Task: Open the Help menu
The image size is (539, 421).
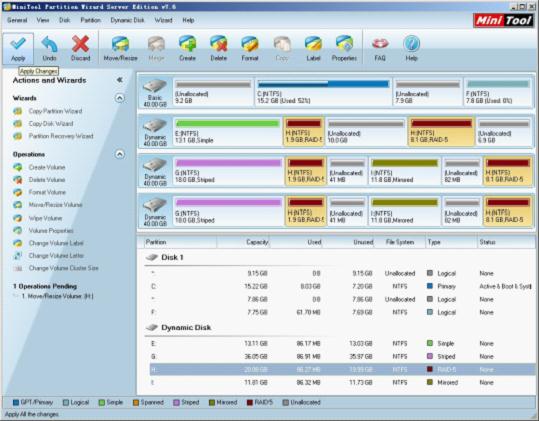Action: point(188,20)
